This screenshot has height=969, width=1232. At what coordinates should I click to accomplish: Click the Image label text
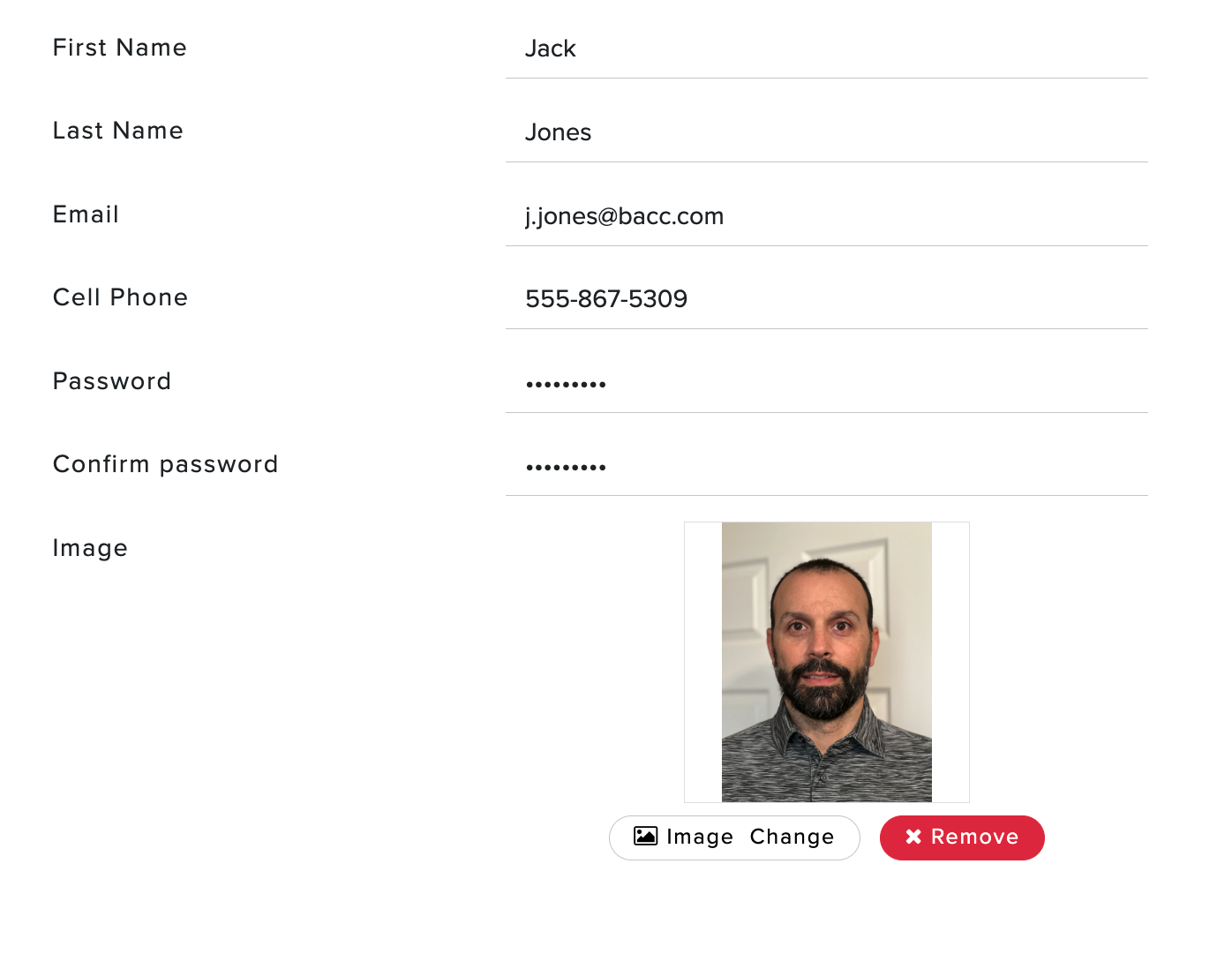click(x=90, y=548)
